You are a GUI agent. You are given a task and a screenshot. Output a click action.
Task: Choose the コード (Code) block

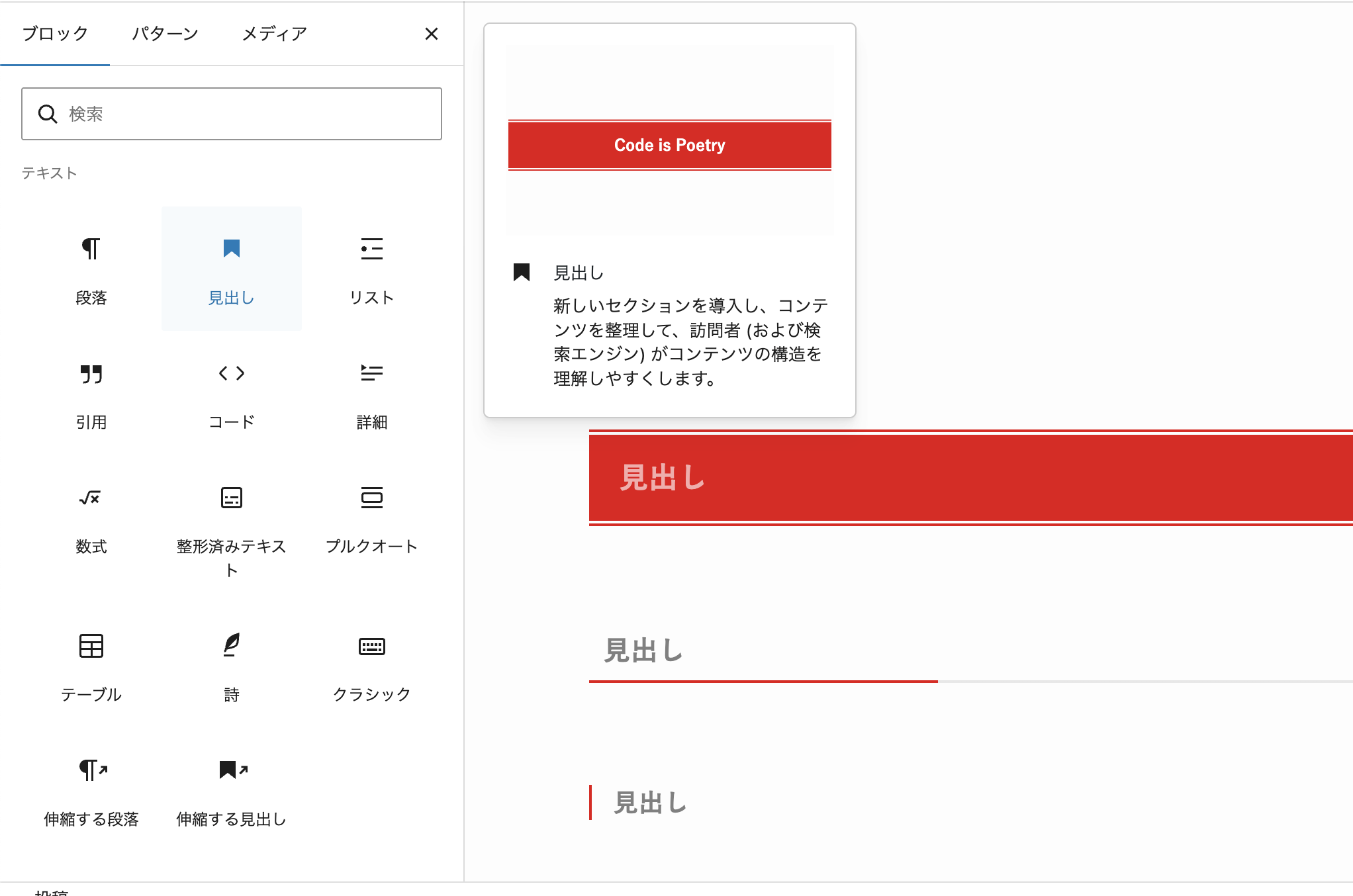point(231,393)
